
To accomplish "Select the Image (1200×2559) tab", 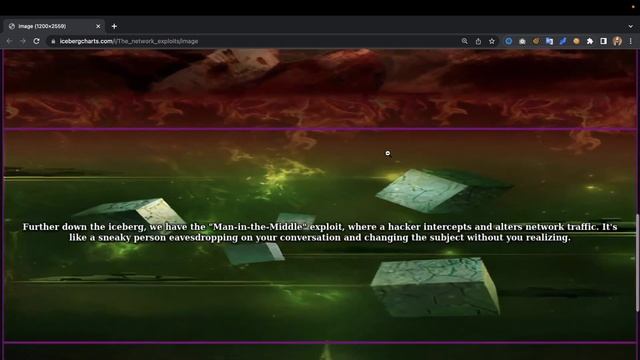I will point(53,26).
